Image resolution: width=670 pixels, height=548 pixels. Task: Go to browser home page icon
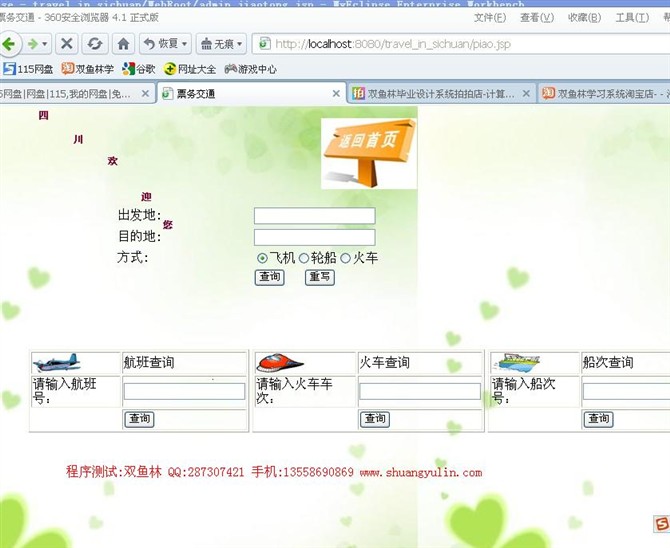(x=123, y=44)
